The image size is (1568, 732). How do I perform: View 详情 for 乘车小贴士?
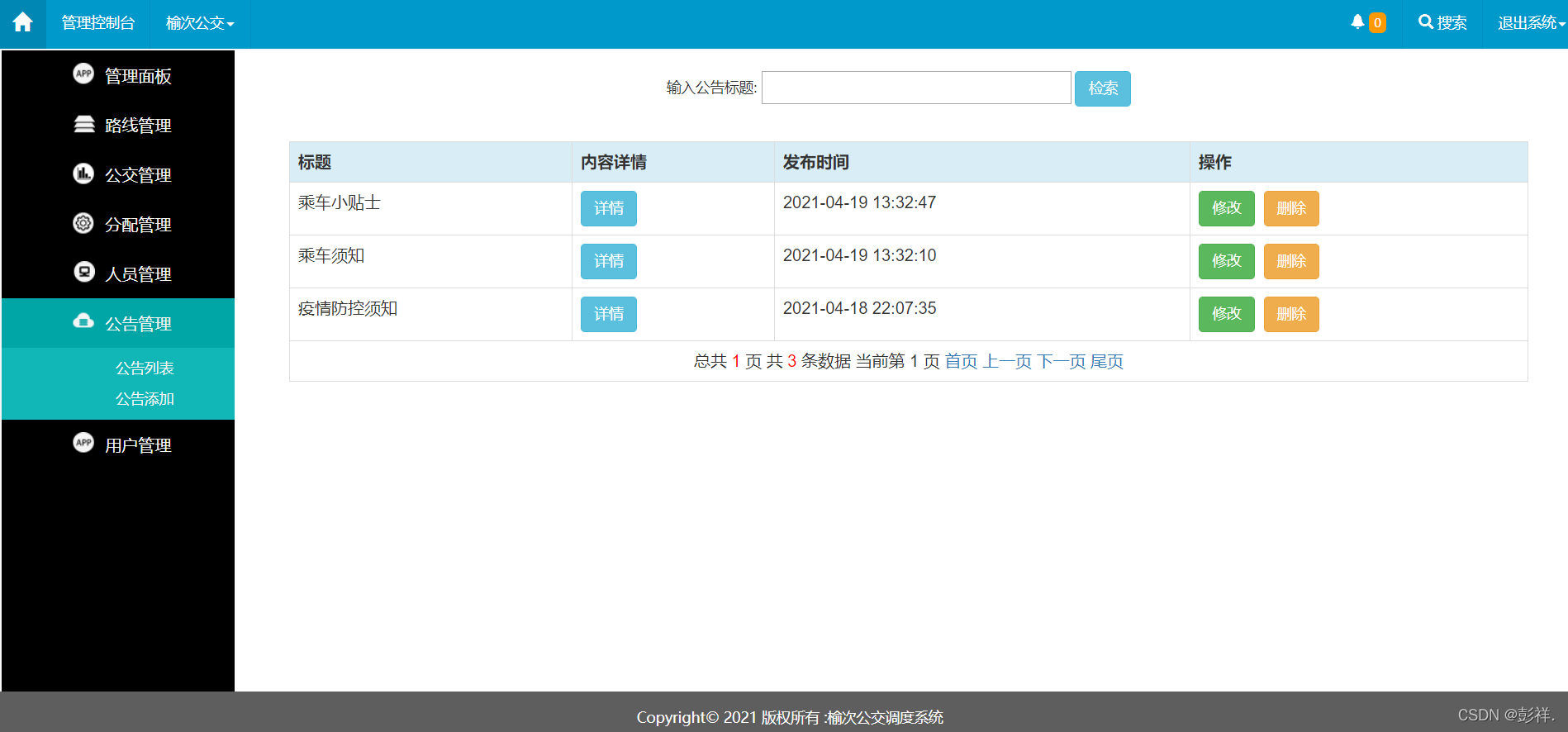[609, 208]
